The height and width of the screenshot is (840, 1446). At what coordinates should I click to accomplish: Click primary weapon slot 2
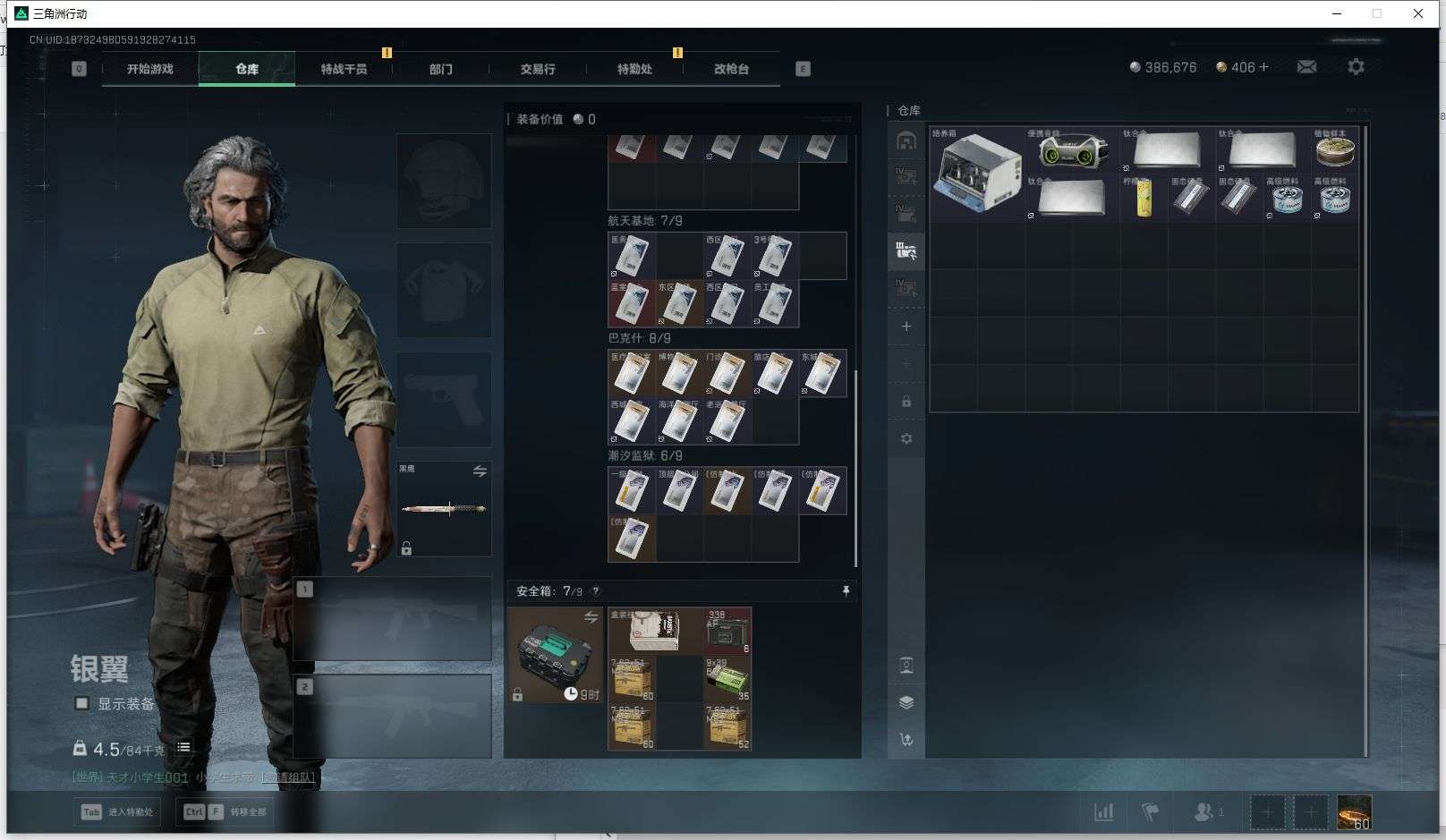(393, 717)
